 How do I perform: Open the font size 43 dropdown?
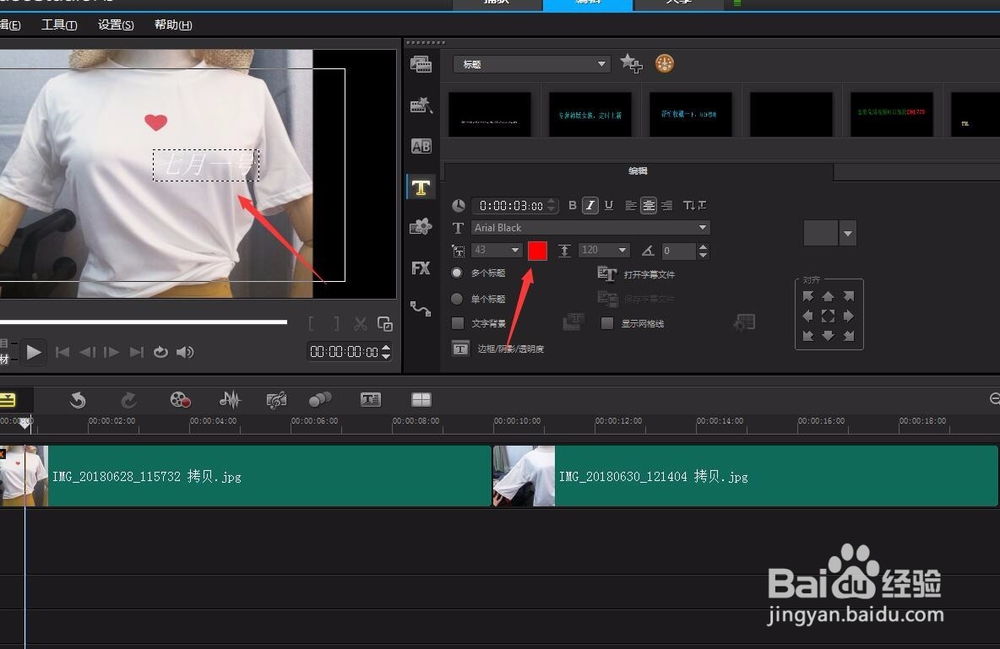click(x=497, y=251)
